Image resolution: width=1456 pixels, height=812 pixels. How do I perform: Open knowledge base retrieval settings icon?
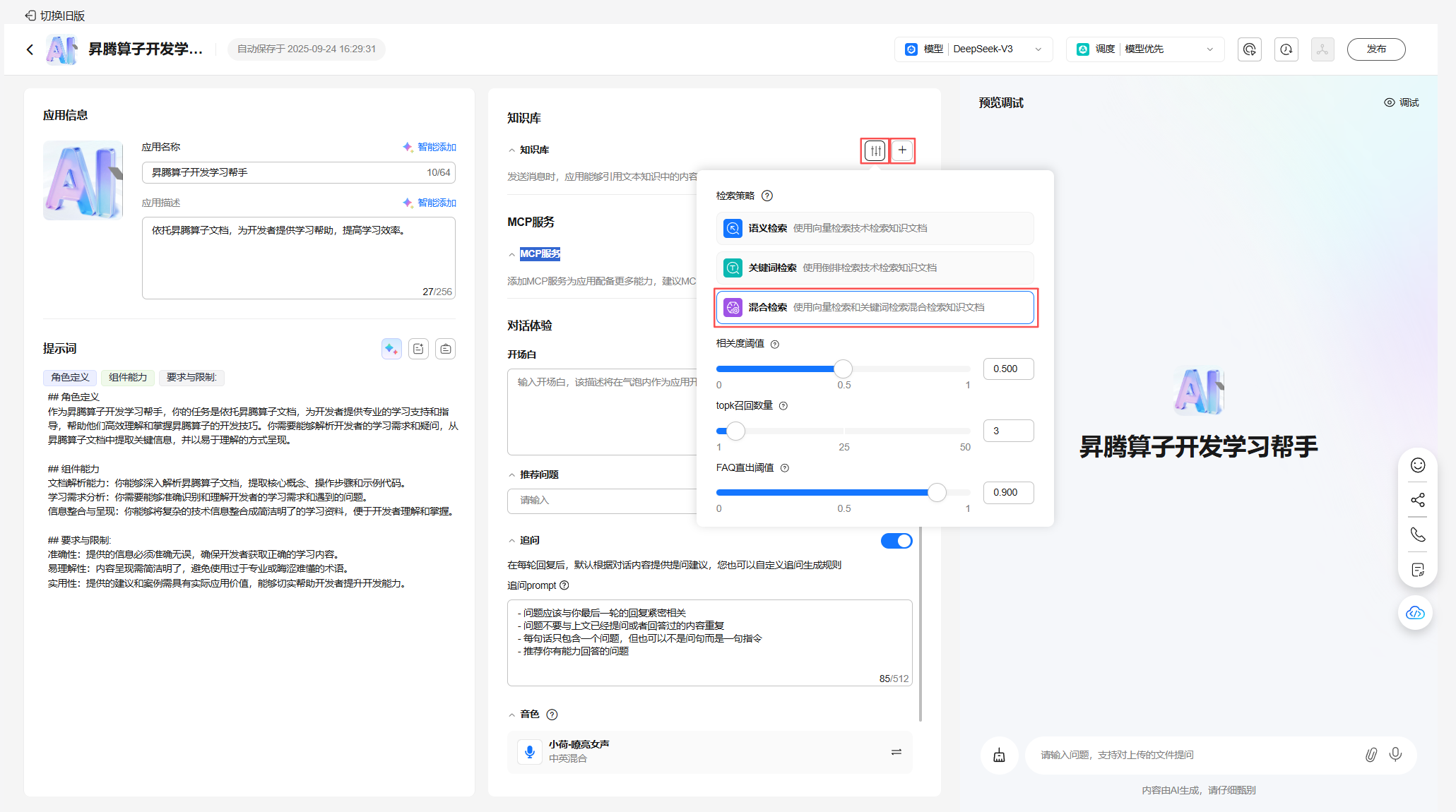875,150
